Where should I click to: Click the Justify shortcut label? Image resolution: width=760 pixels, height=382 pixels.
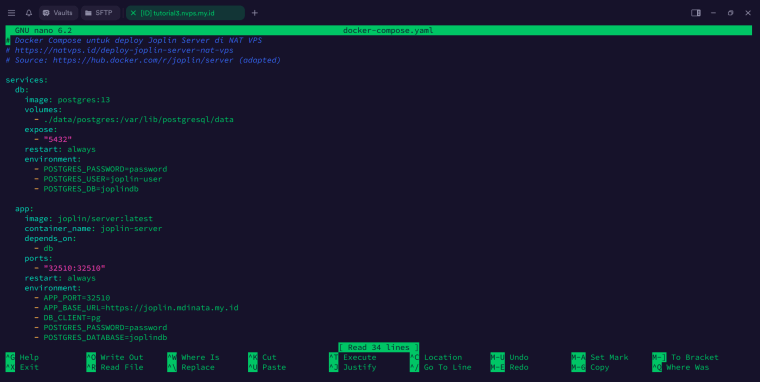[360, 367]
